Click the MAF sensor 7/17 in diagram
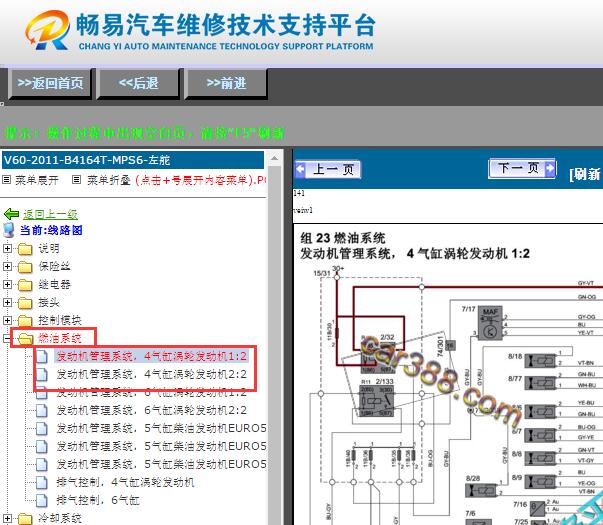603x525 pixels. pos(490,323)
